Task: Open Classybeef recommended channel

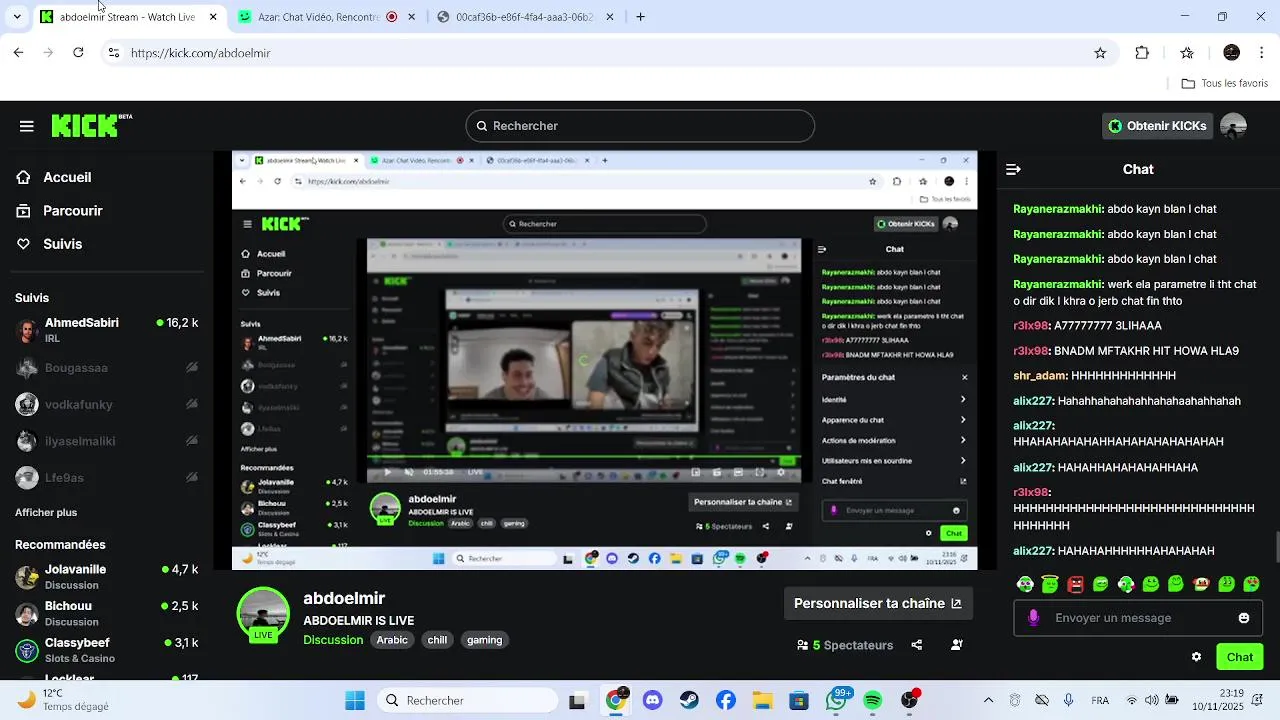Action: coord(107,650)
